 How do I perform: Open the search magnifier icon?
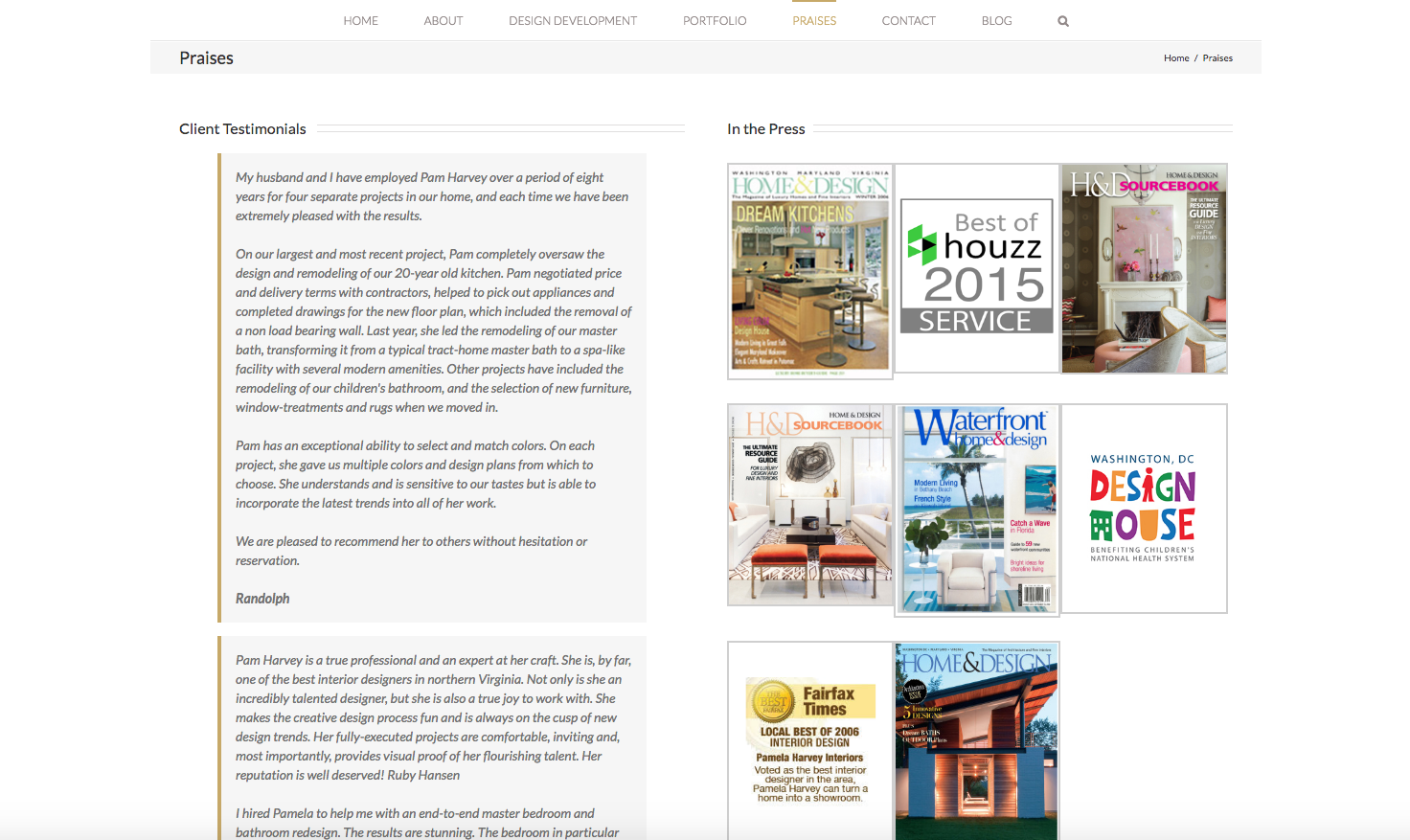click(1063, 21)
